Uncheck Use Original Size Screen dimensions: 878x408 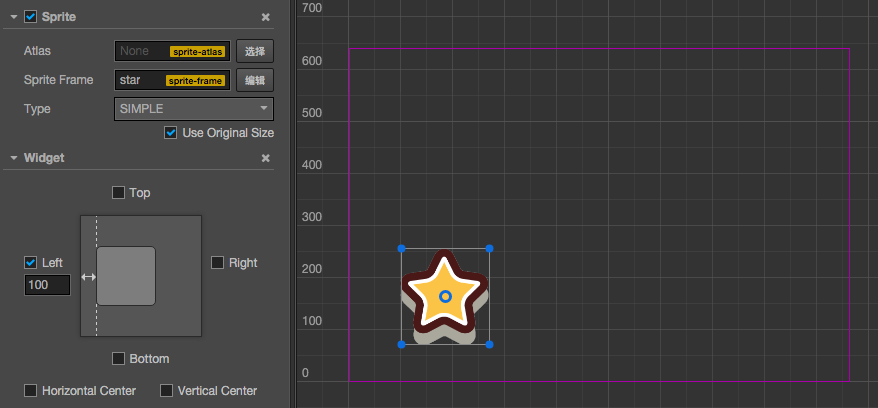coord(171,133)
